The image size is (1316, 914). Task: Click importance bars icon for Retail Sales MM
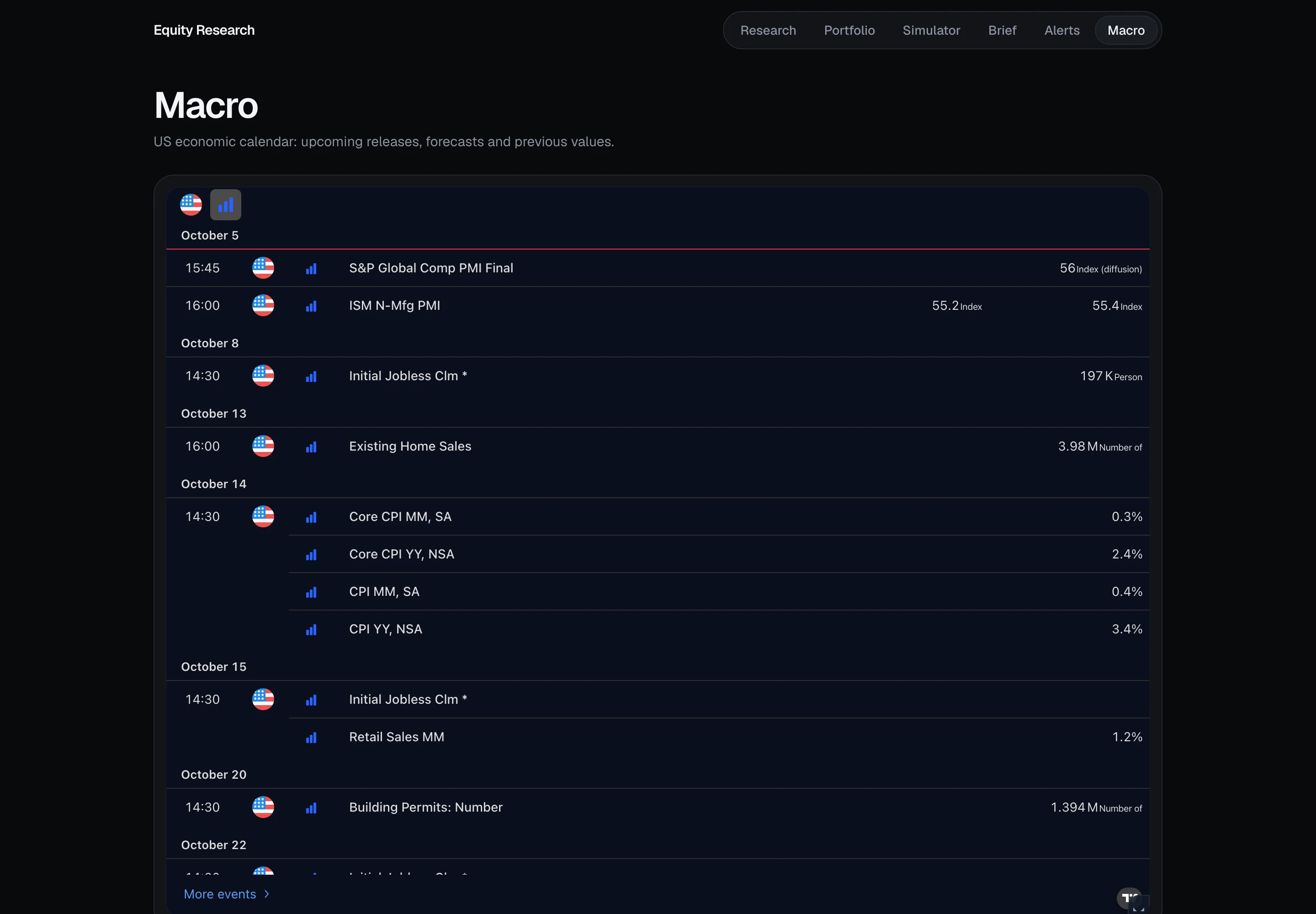click(x=311, y=738)
